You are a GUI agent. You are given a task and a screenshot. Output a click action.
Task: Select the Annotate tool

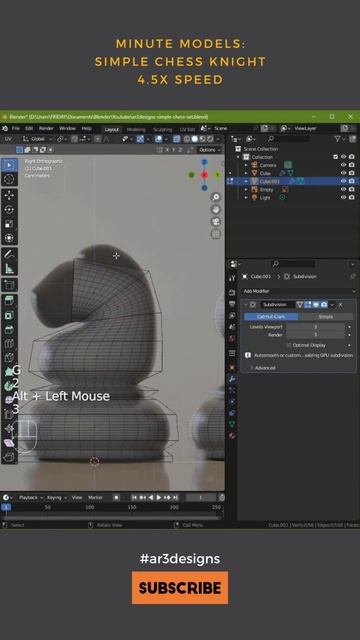click(9, 254)
